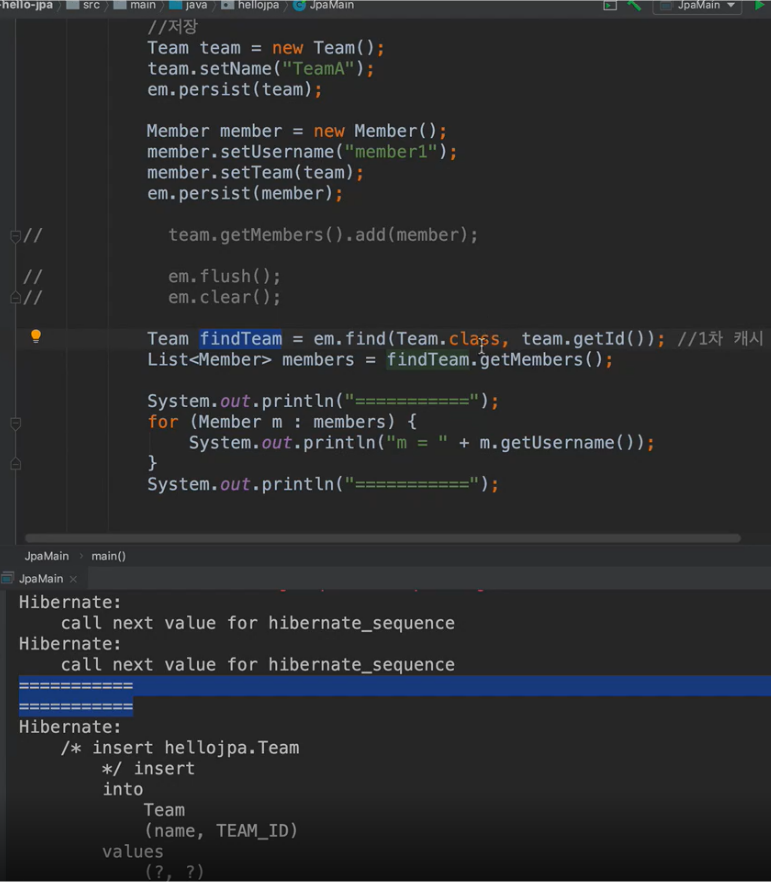Click the yellow lightbulb intention icon
This screenshot has height=882, width=771.
pyautogui.click(x=35, y=337)
